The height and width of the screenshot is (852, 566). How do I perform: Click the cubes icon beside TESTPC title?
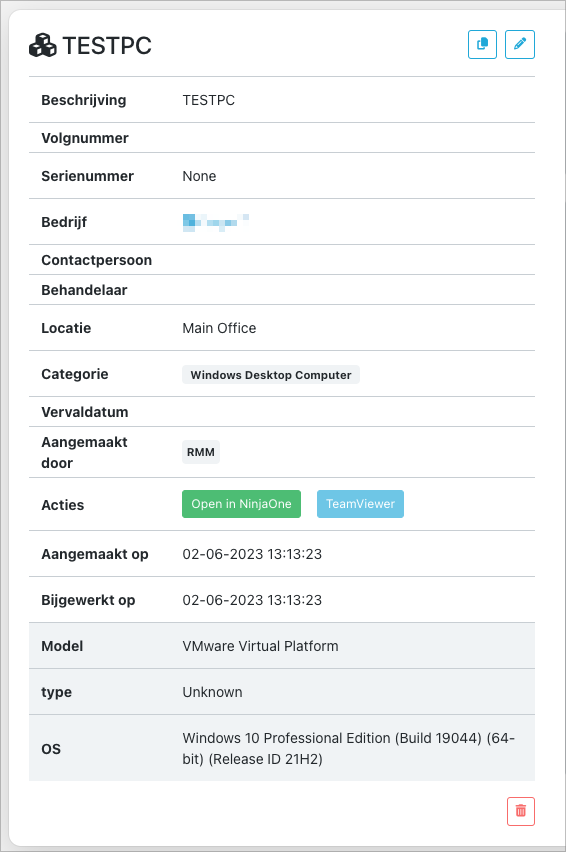[x=42, y=45]
